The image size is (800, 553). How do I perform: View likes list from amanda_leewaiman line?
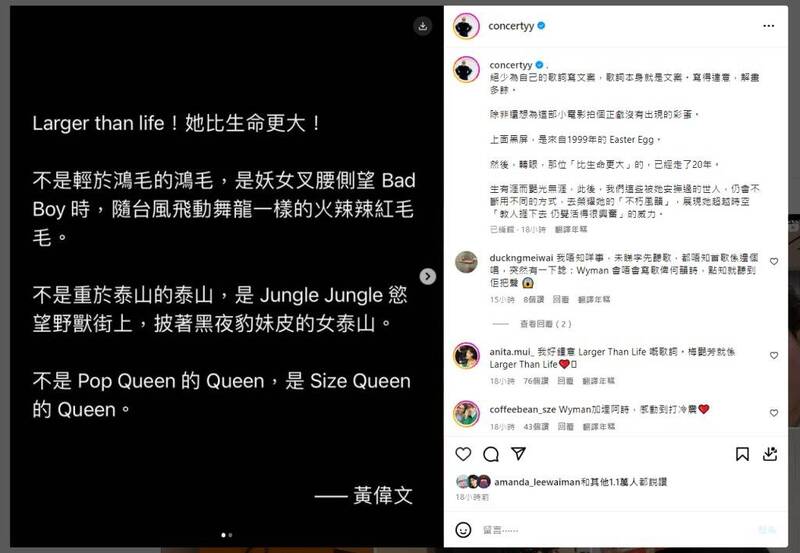pos(580,482)
